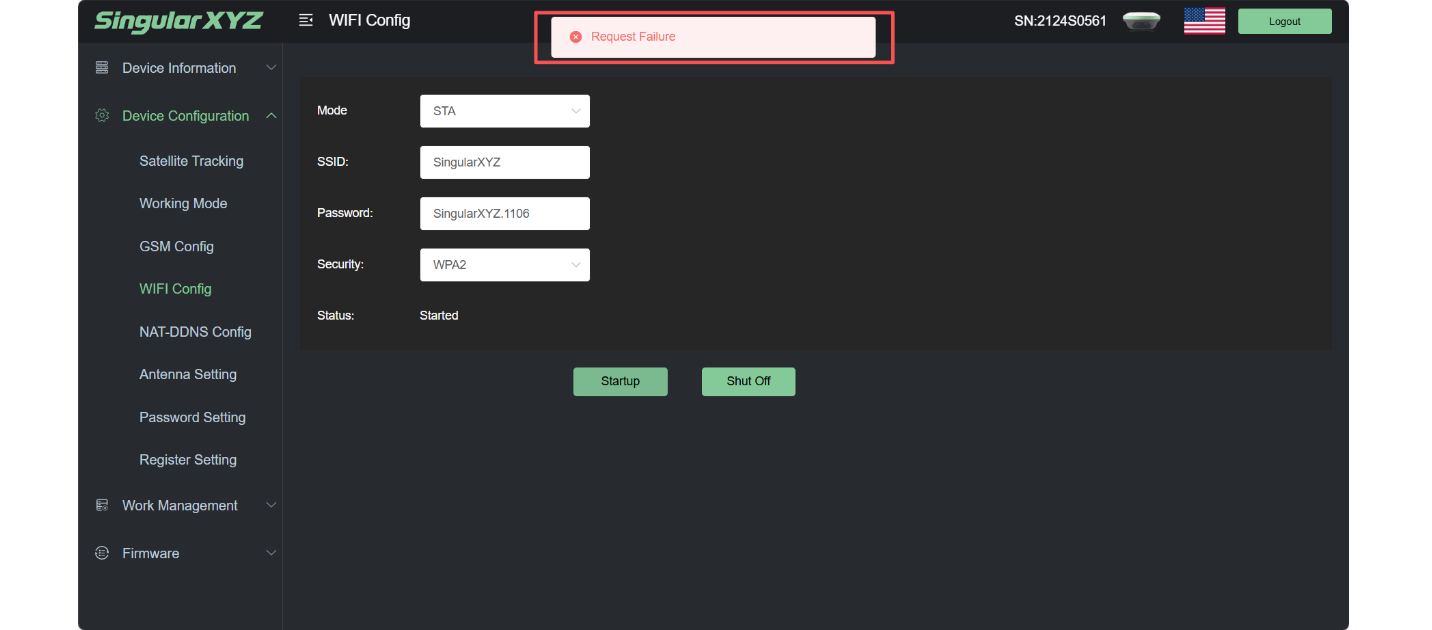Screen dimensions: 1432x630
Task: Click the Work Management icon
Action: click(101, 506)
